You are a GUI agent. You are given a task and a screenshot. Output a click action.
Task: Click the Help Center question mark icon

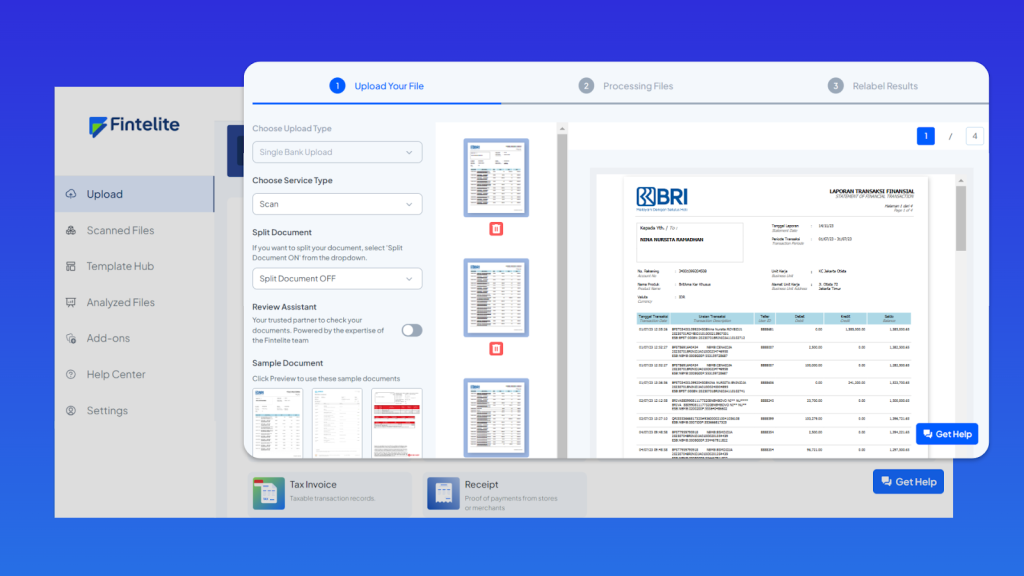[x=71, y=374]
